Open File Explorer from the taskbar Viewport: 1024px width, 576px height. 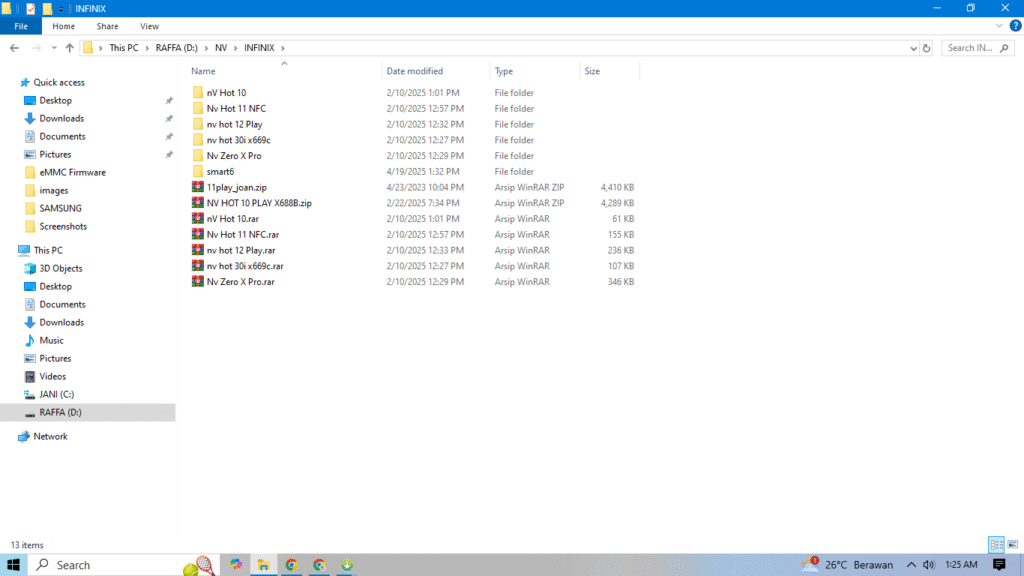point(263,564)
